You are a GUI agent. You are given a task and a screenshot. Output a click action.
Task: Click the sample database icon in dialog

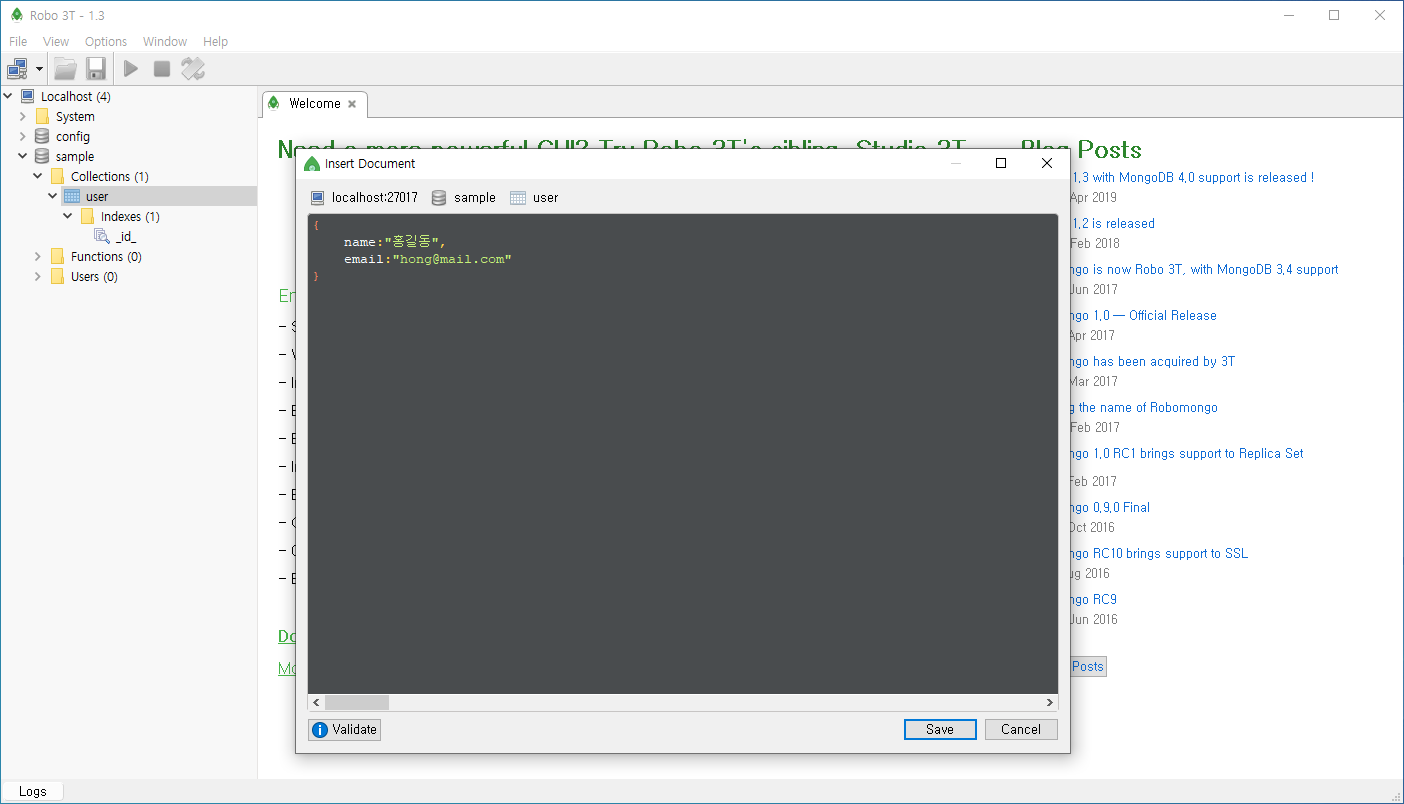(438, 197)
